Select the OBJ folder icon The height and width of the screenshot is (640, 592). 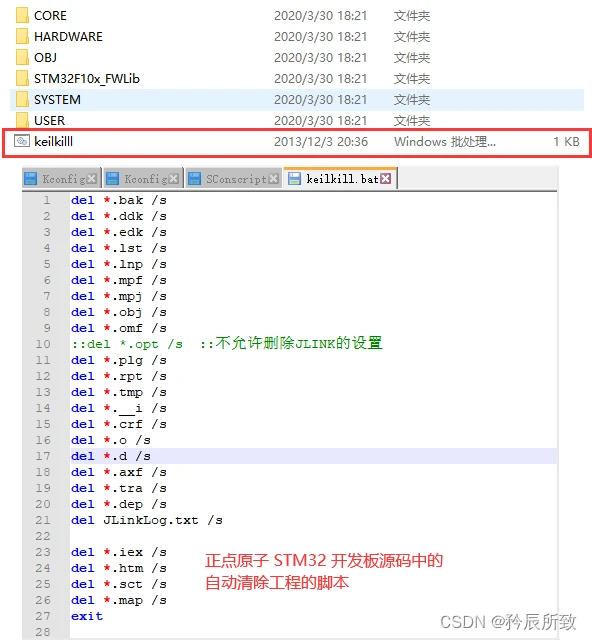[22, 58]
